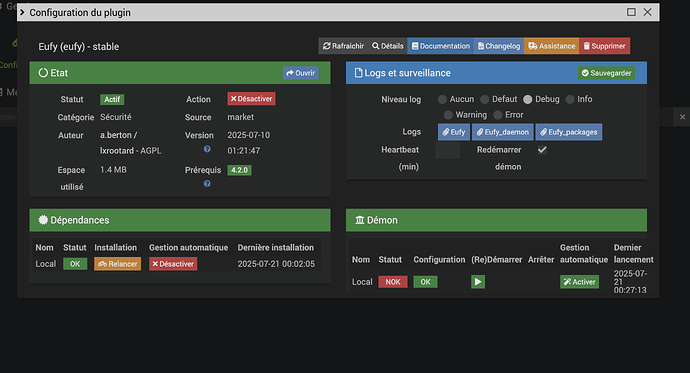Click Sauvegarder to save log settings

click(x=606, y=73)
